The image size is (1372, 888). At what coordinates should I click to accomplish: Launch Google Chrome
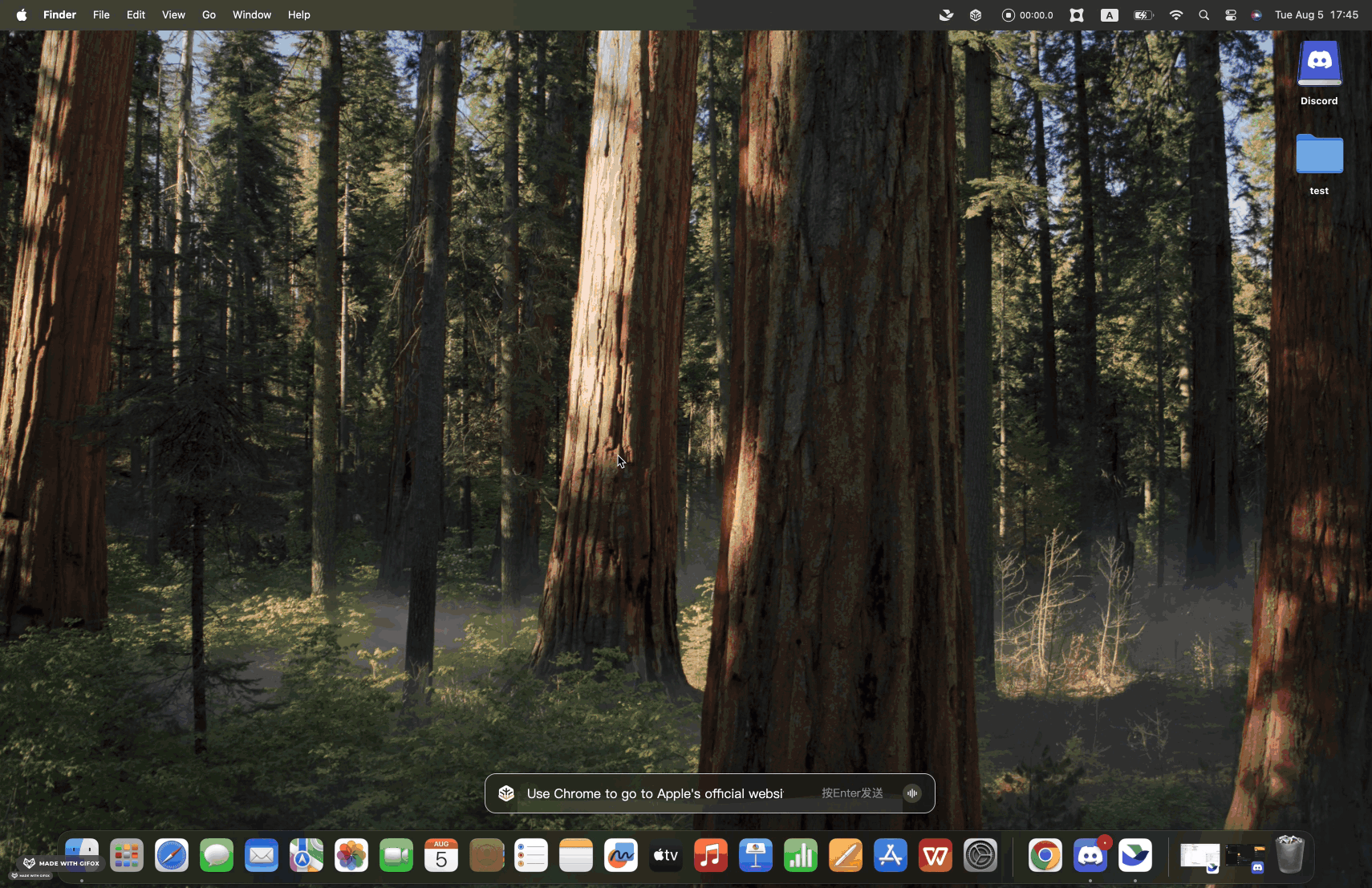point(1044,855)
